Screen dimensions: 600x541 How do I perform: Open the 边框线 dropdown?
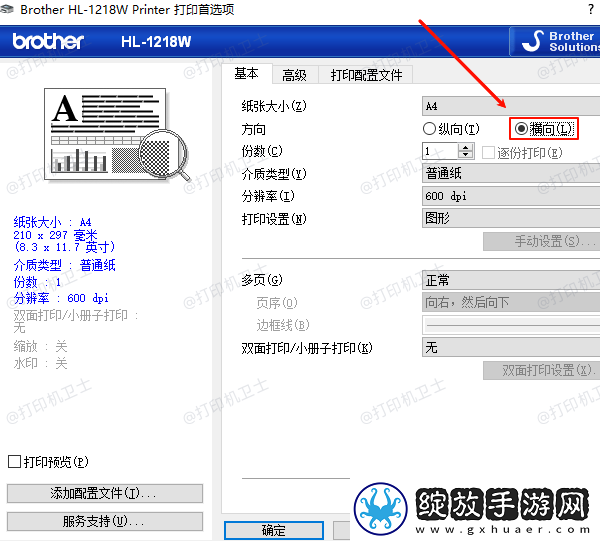511,325
